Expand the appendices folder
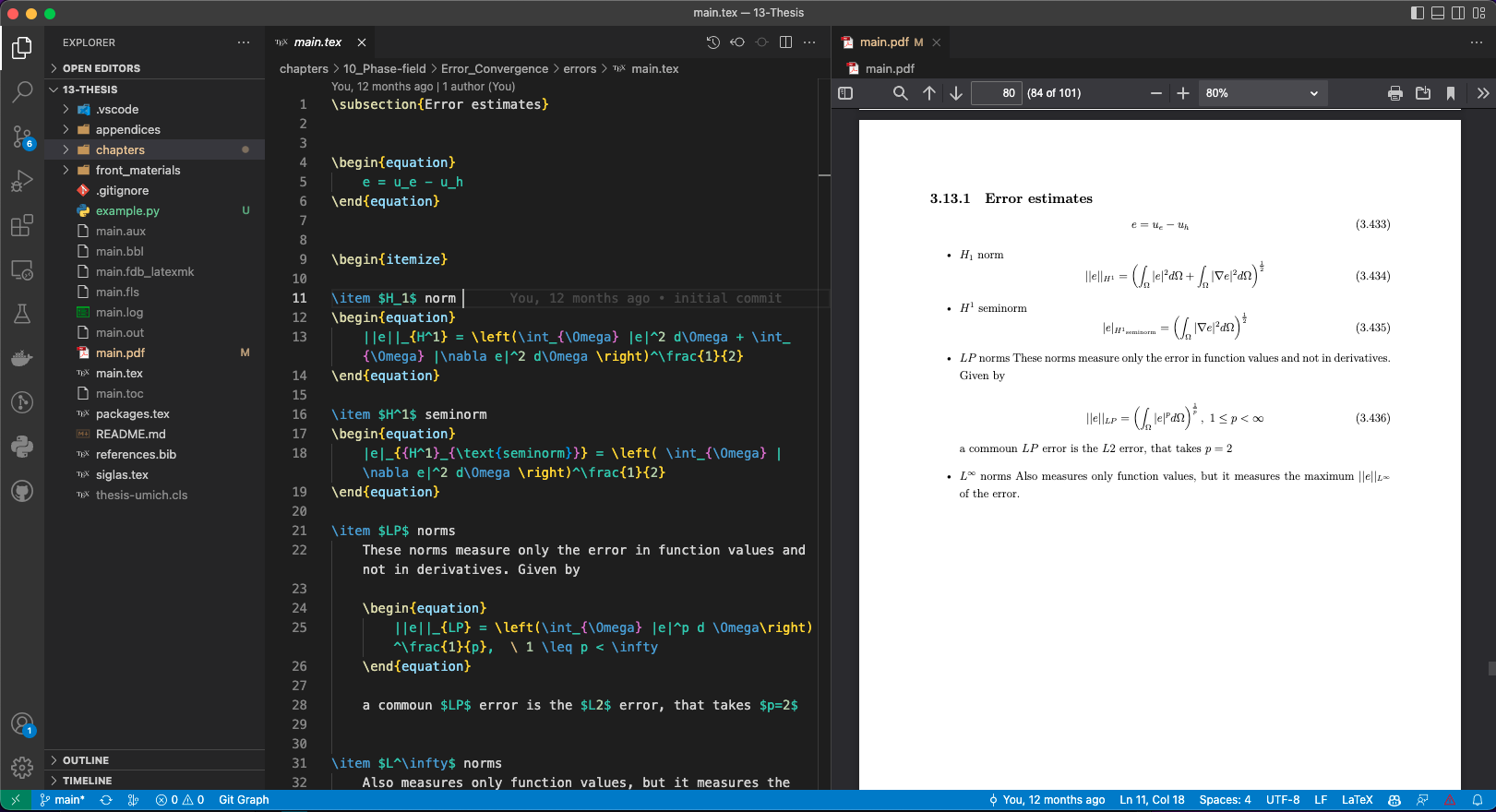Image resolution: width=1496 pixels, height=812 pixels. click(127, 130)
